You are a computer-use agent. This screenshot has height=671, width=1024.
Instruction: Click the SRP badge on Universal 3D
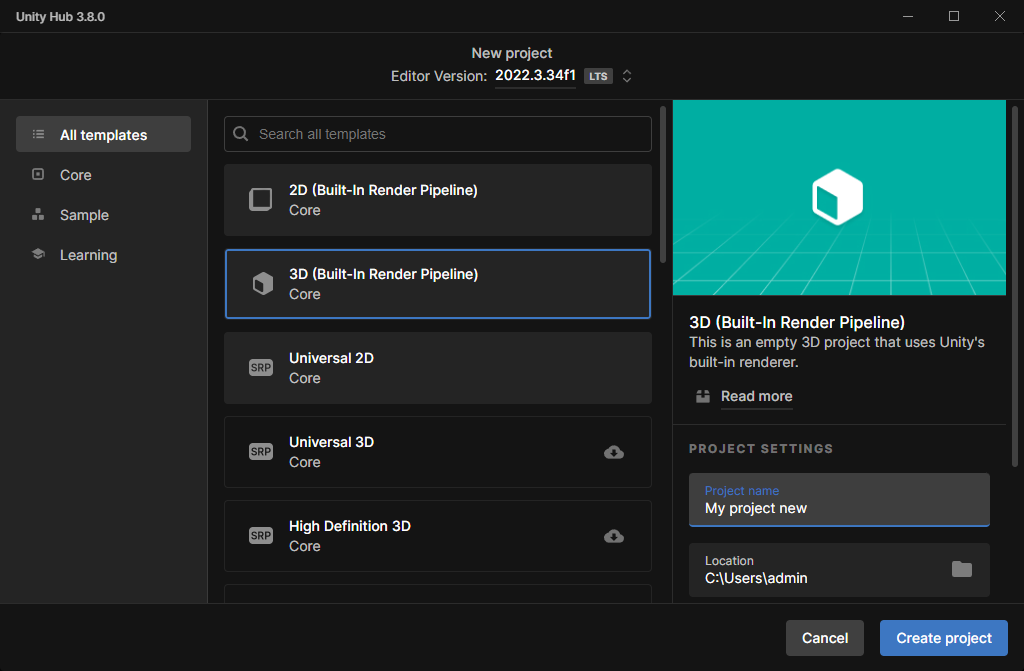(261, 451)
